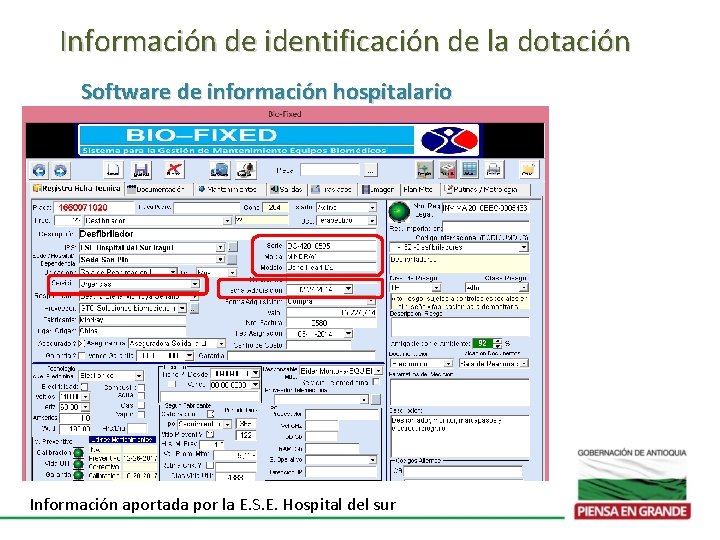The height and width of the screenshot is (540, 720).
Task: Click the search input field in toolbar
Action: click(330, 170)
